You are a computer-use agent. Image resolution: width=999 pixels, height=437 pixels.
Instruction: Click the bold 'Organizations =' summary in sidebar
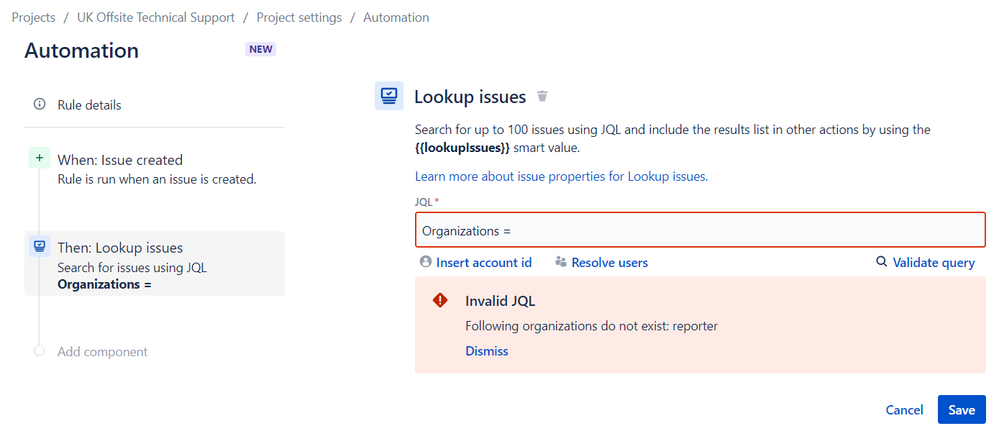(x=104, y=284)
